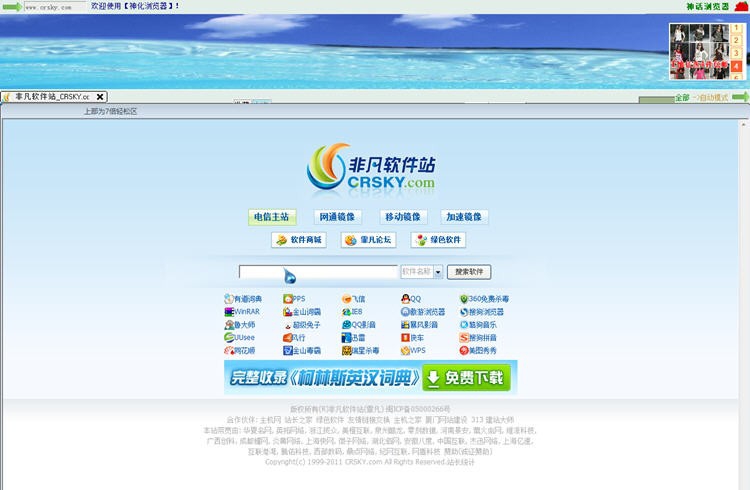750x490 pixels.
Task: Open the 金山词霸 icon link
Action: (x=302, y=312)
